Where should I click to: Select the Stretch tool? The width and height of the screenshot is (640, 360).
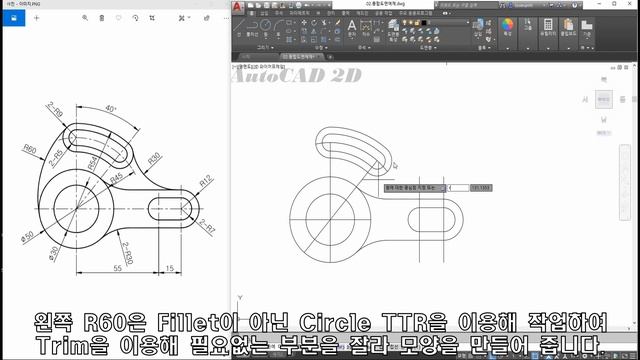tap(304, 40)
